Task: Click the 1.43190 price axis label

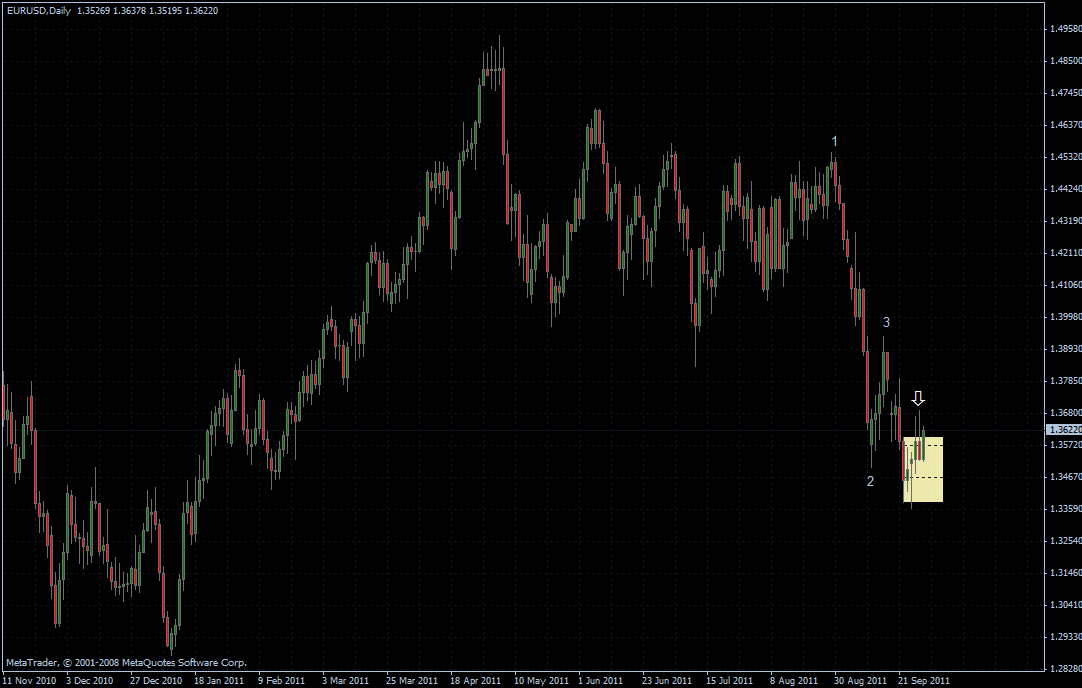Action: pos(1065,221)
